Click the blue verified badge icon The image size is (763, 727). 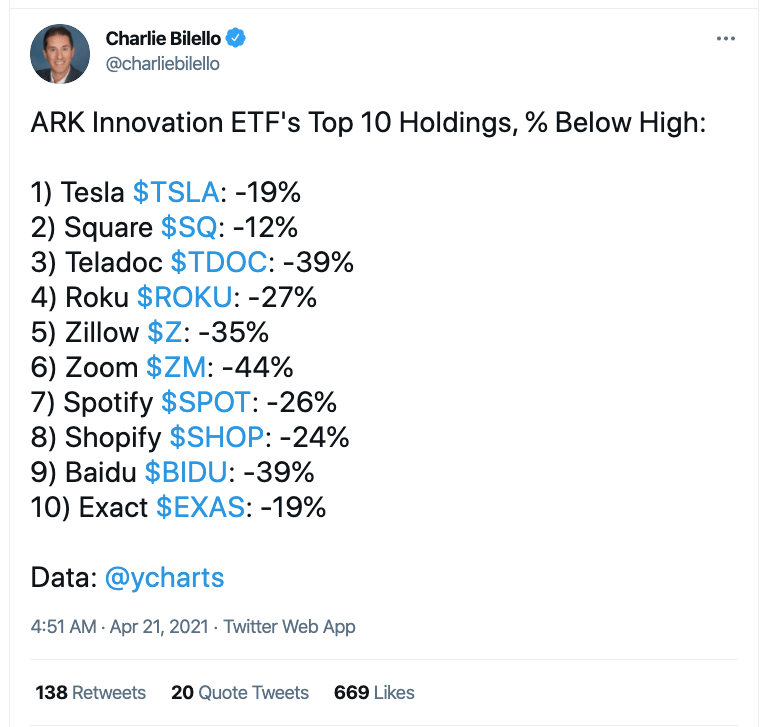click(236, 39)
